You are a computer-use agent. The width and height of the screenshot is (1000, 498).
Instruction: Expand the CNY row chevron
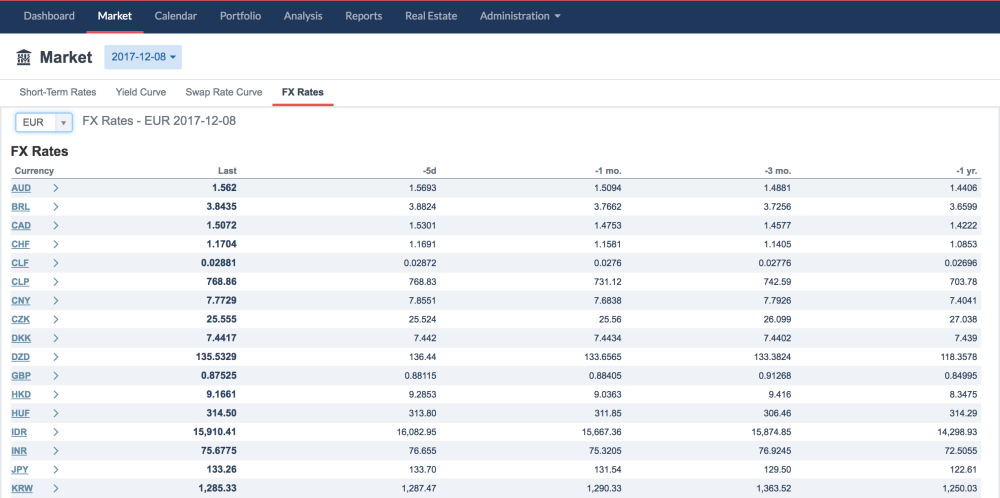[56, 300]
